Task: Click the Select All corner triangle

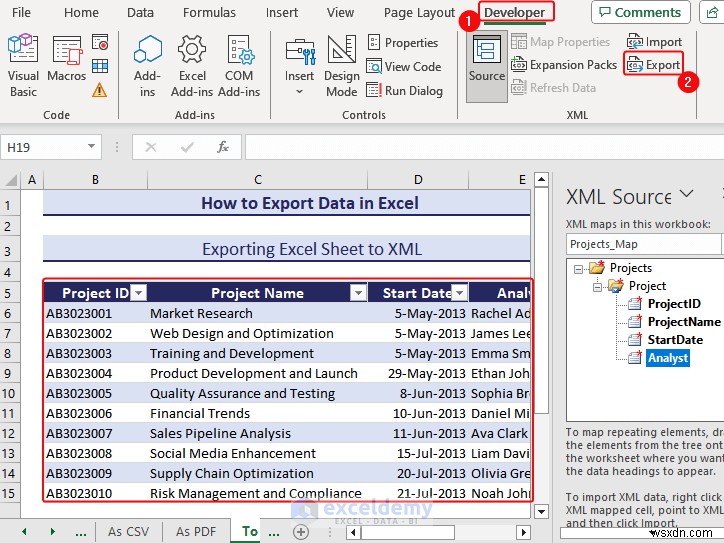Action: [11, 179]
